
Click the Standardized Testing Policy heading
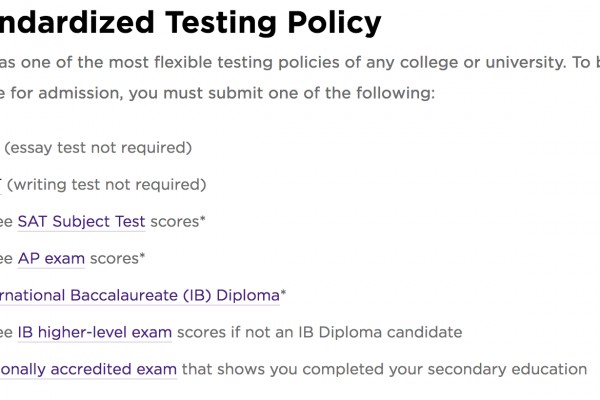[x=191, y=23]
